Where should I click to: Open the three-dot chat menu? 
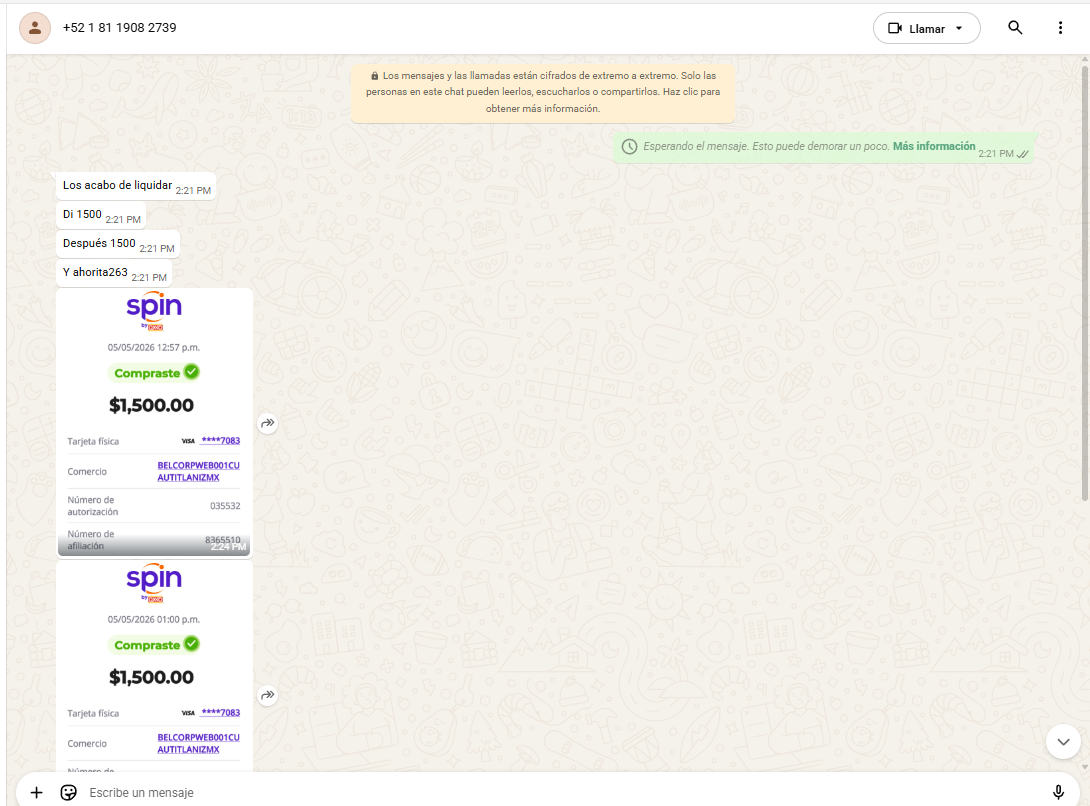click(1060, 28)
